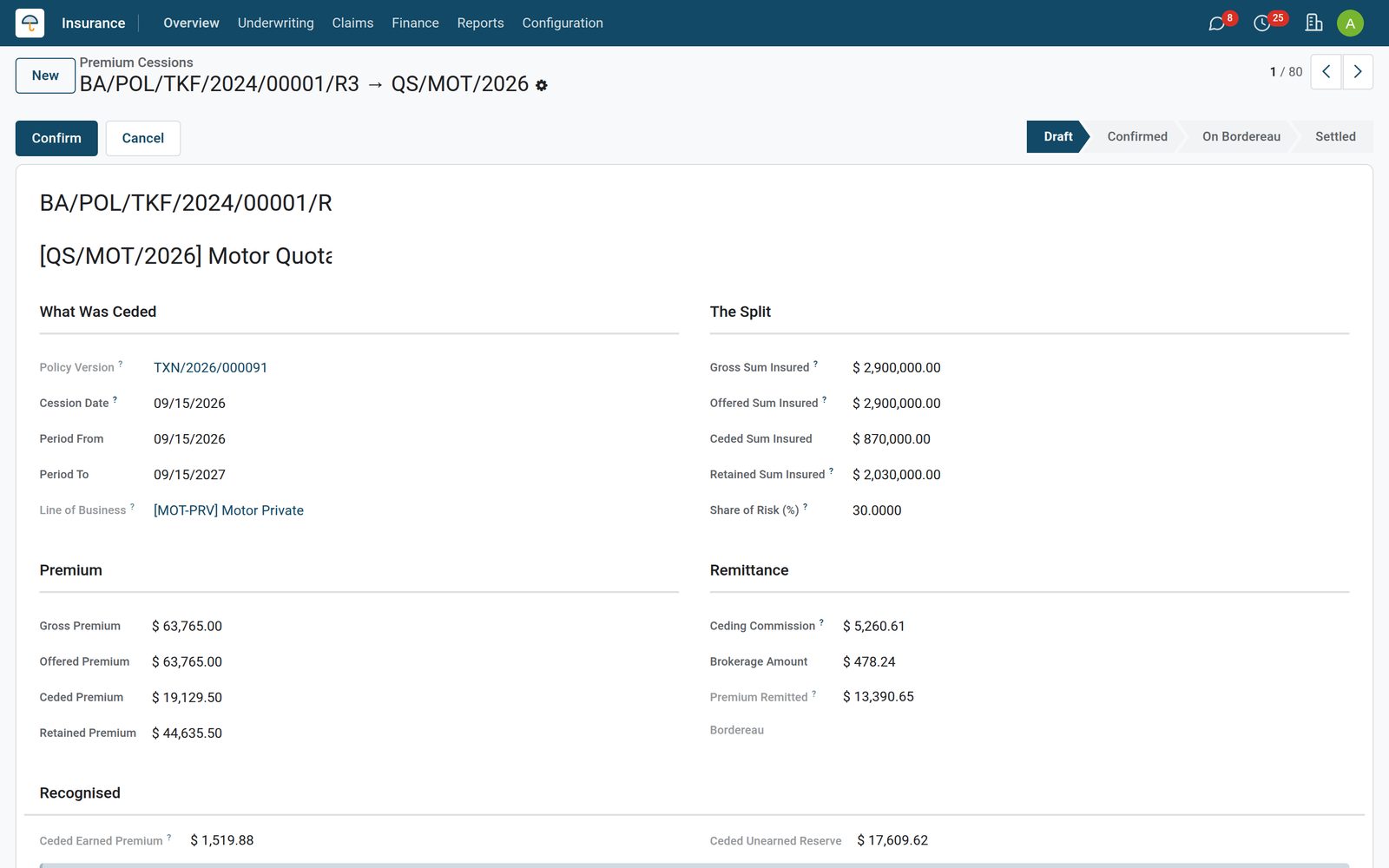Screen dimensions: 1389x868
Task: Select the Settled status stage
Action: [1335, 137]
